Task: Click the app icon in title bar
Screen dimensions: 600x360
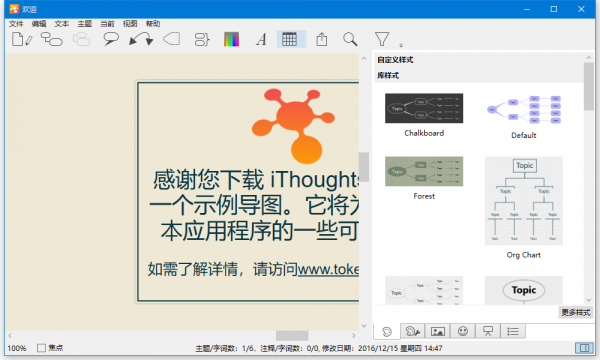Action: click(x=14, y=9)
